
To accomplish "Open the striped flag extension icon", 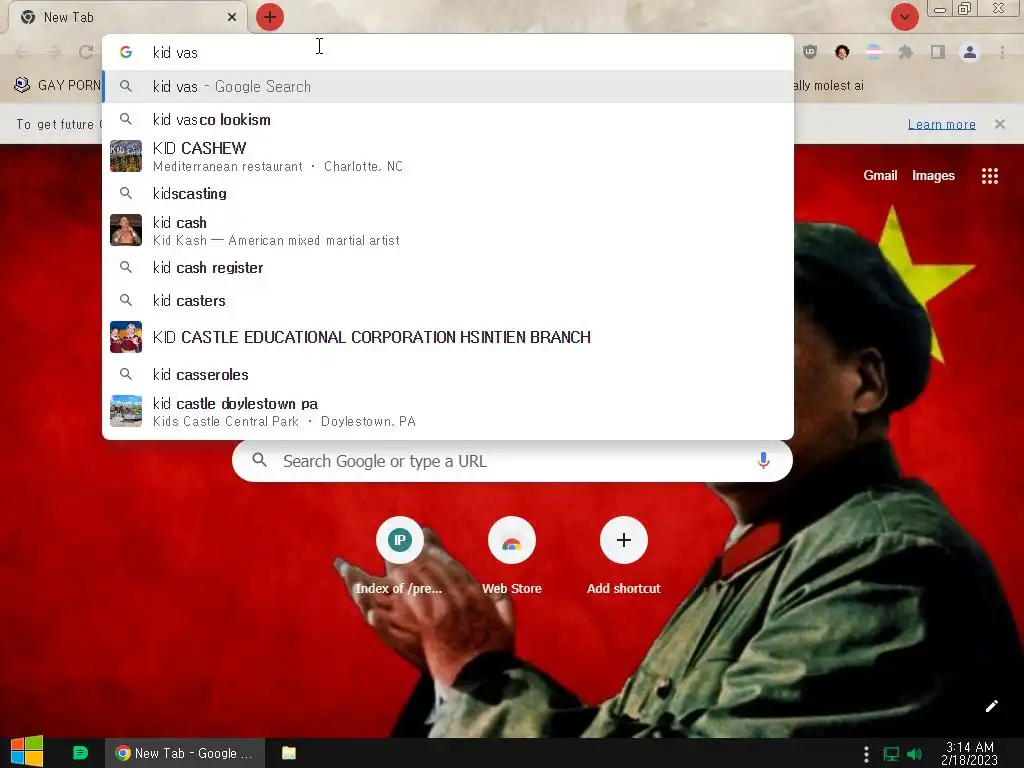I will pyautogui.click(x=874, y=52).
